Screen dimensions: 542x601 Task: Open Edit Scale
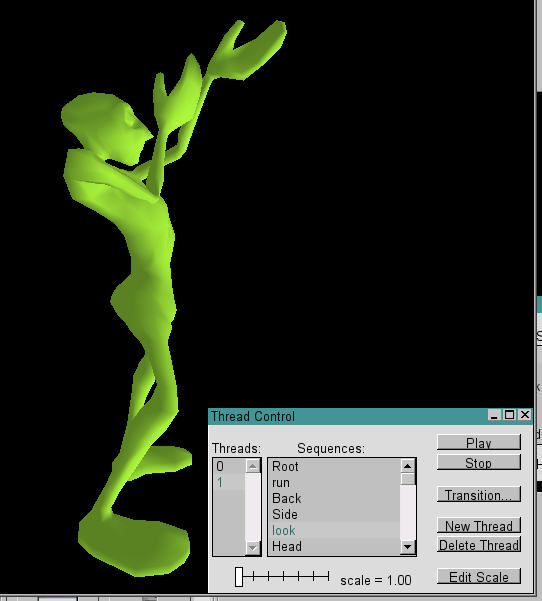479,576
